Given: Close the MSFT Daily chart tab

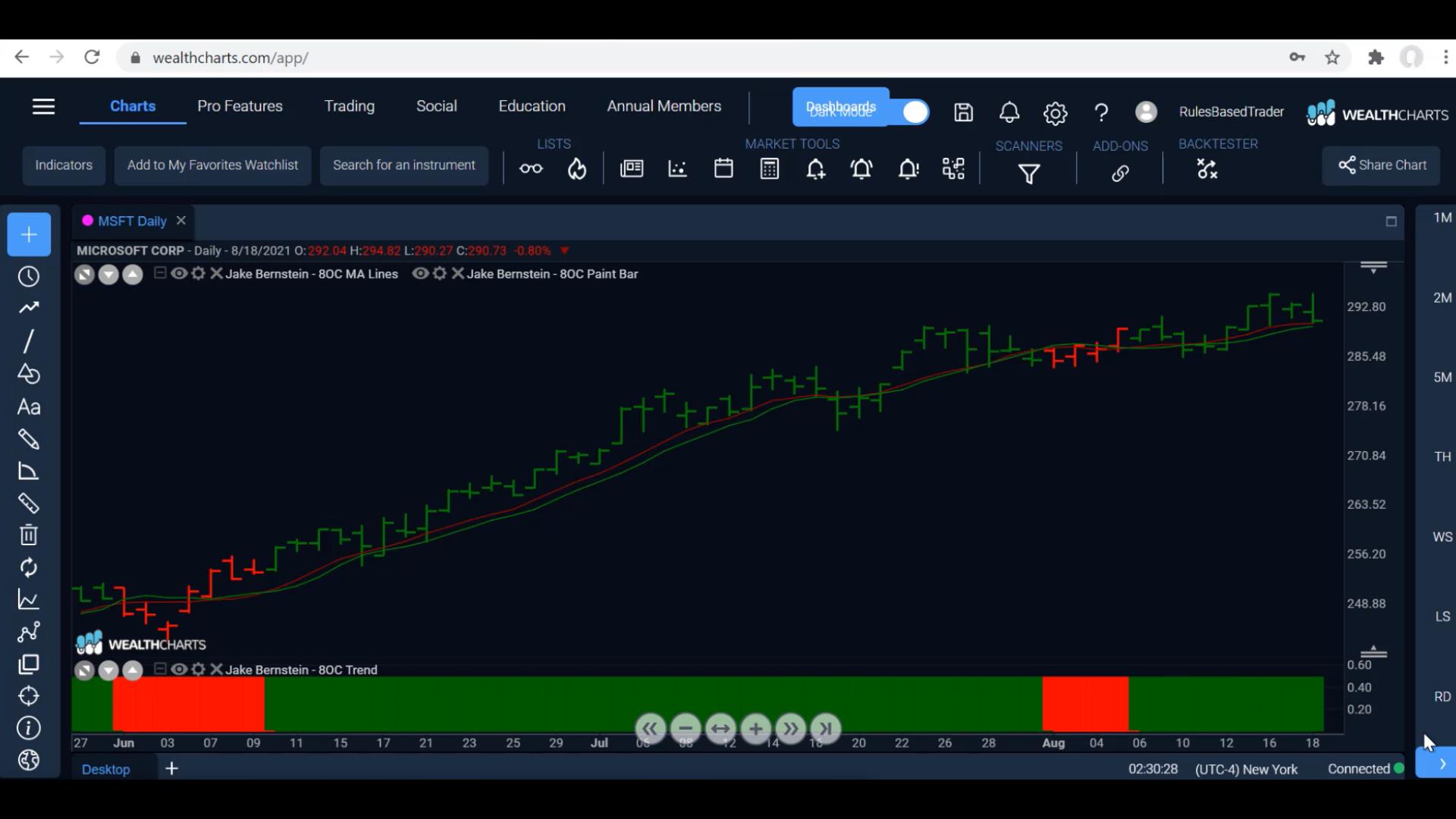Looking at the screenshot, I should point(180,221).
